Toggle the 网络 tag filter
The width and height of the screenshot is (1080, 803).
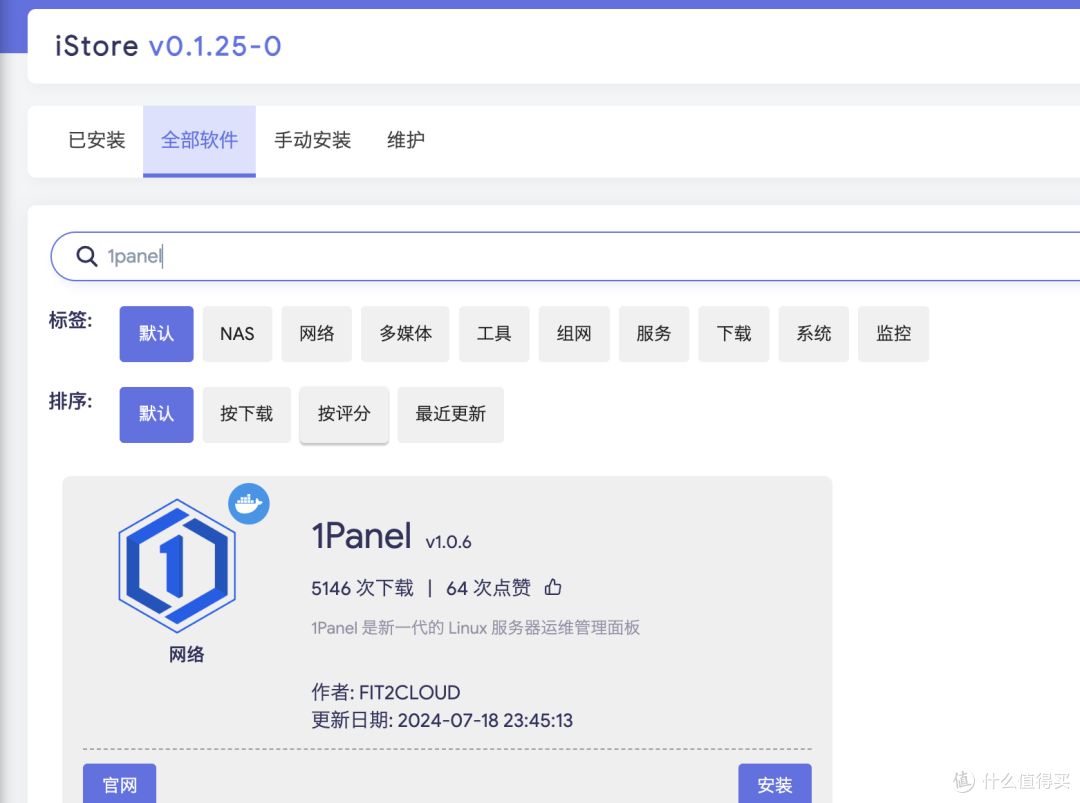tap(316, 333)
